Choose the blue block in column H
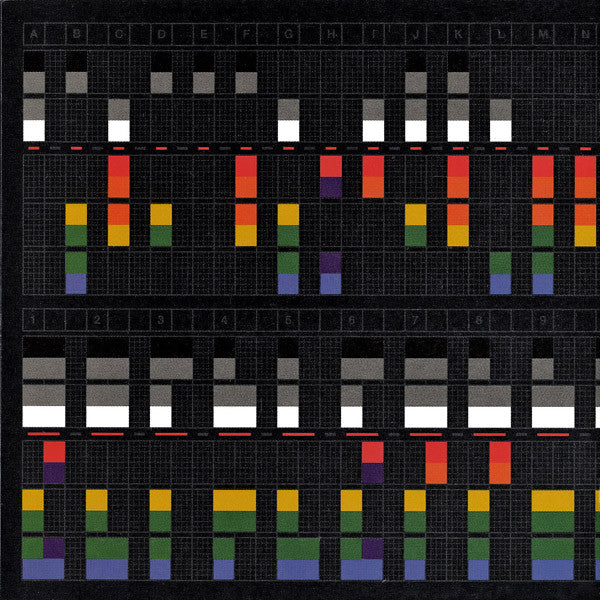 (331, 284)
